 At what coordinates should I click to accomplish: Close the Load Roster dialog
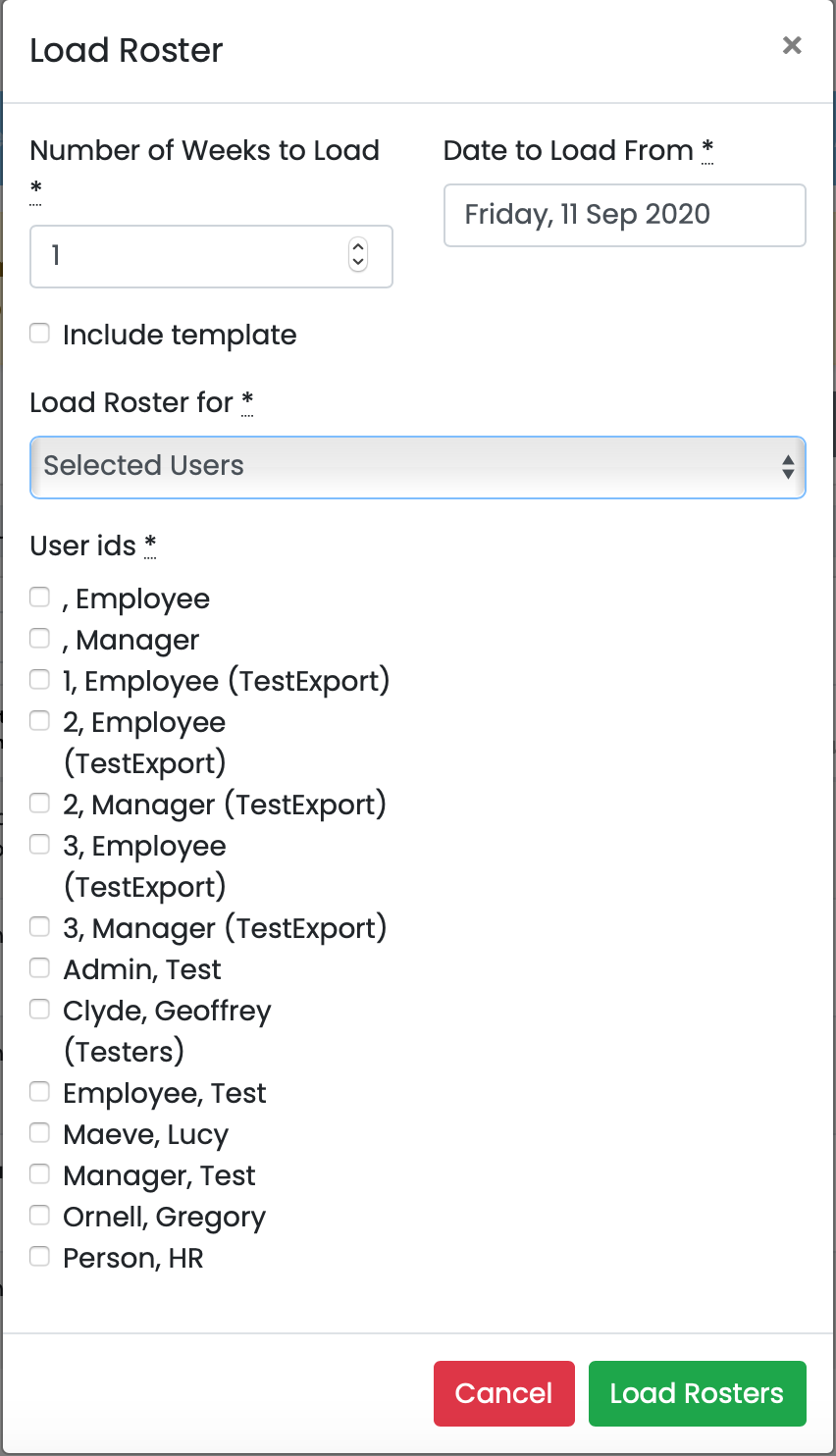click(792, 45)
